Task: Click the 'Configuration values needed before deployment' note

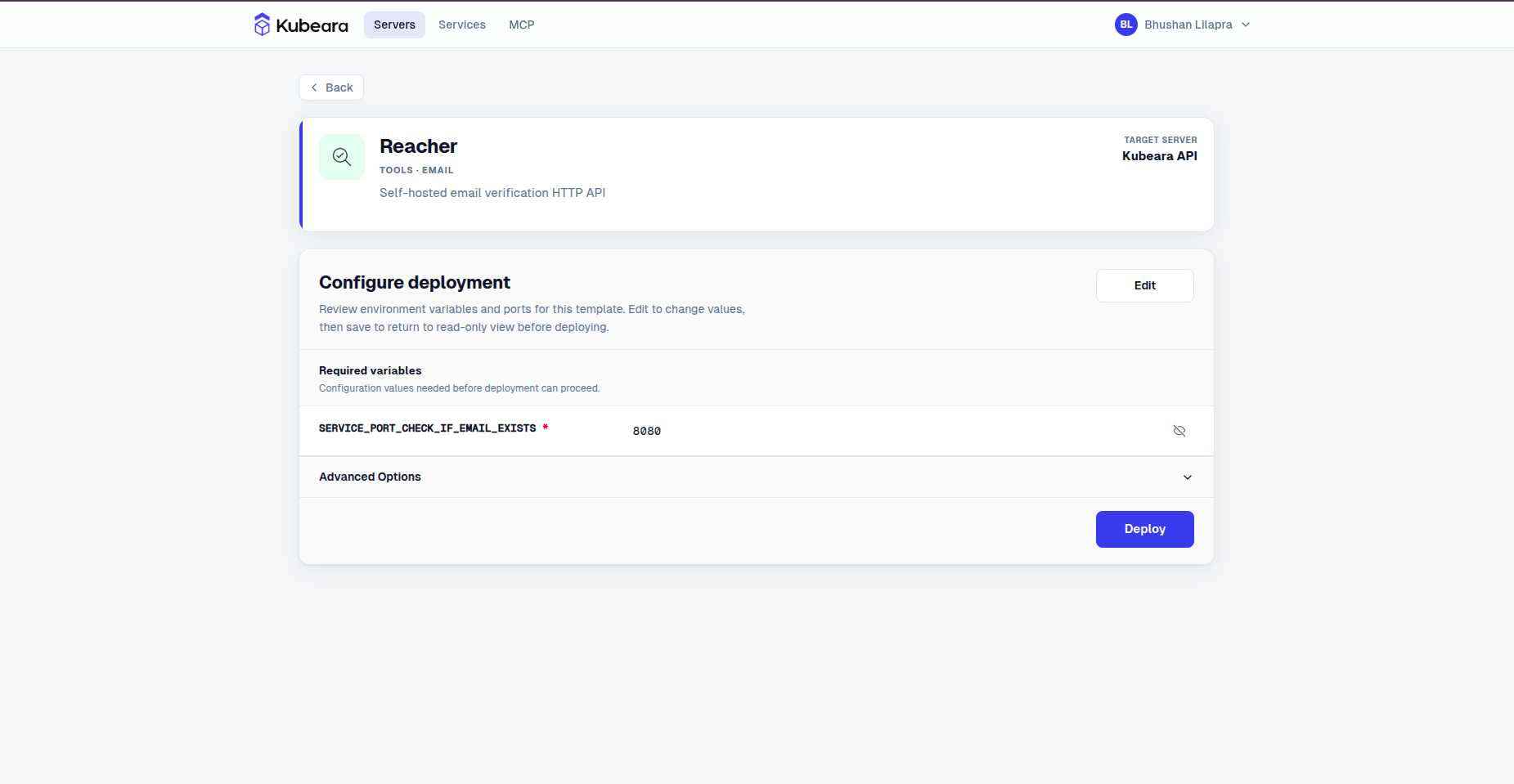Action: (459, 388)
